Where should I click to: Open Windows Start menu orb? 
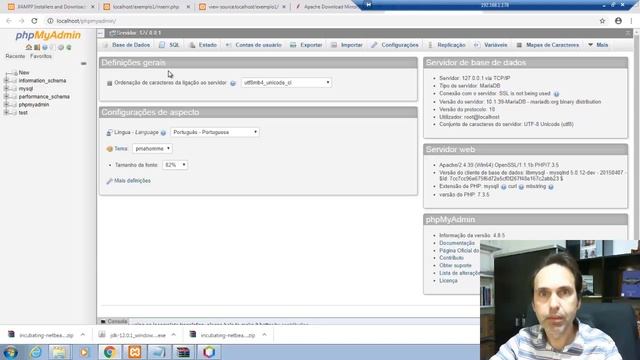[x=11, y=352]
